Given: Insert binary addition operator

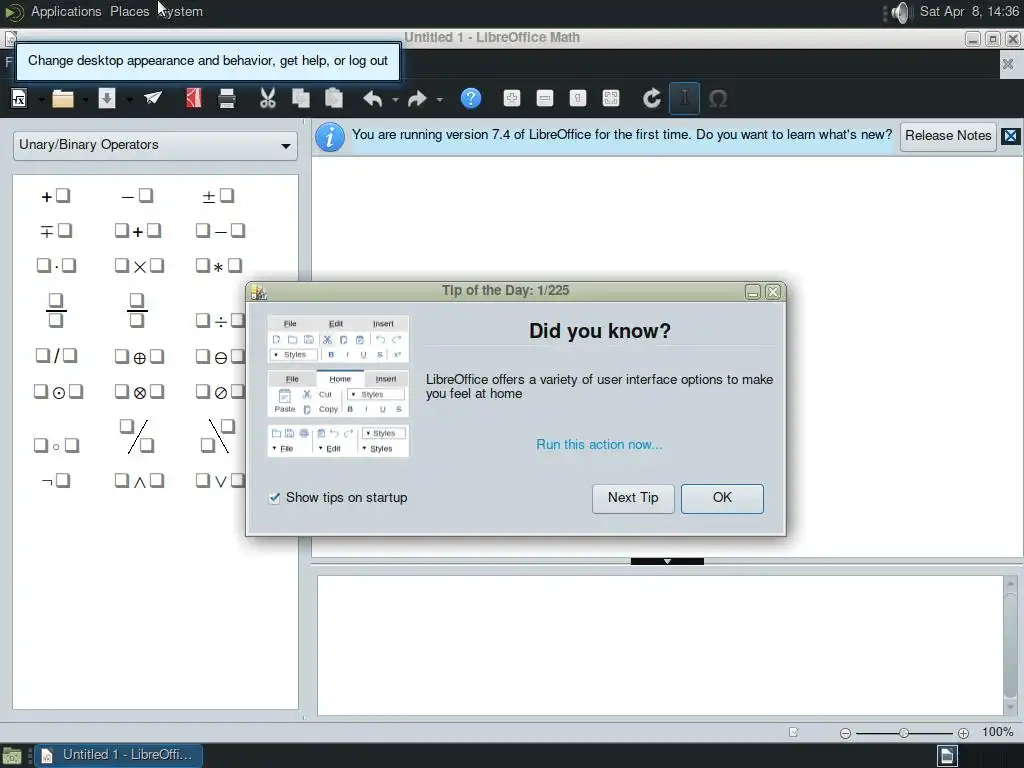Looking at the screenshot, I should pyautogui.click(x=138, y=231).
